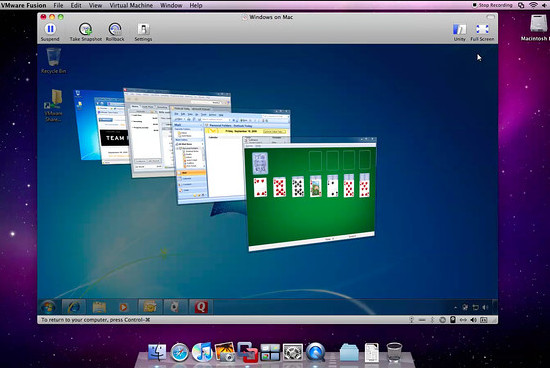Click the Solitaire stock card deck

(x=260, y=163)
